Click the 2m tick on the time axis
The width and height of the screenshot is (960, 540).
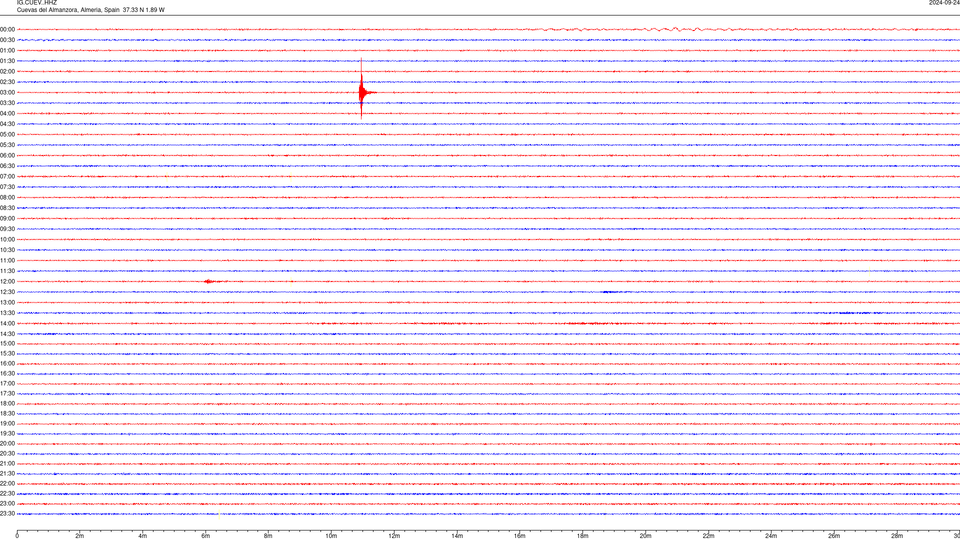click(80, 536)
